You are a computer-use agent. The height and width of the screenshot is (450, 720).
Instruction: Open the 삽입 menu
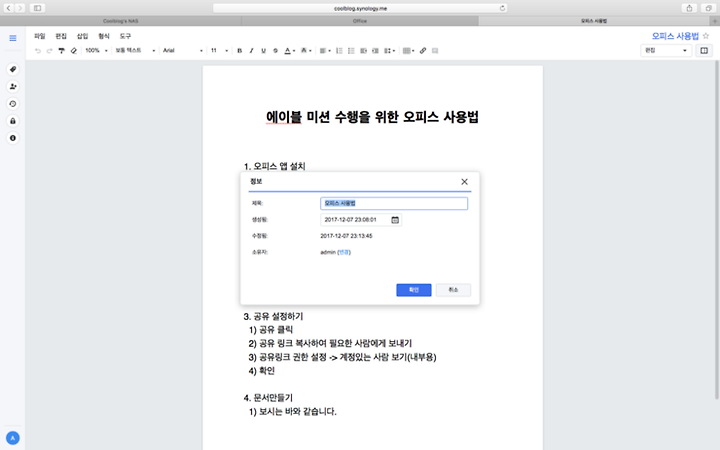coord(82,36)
